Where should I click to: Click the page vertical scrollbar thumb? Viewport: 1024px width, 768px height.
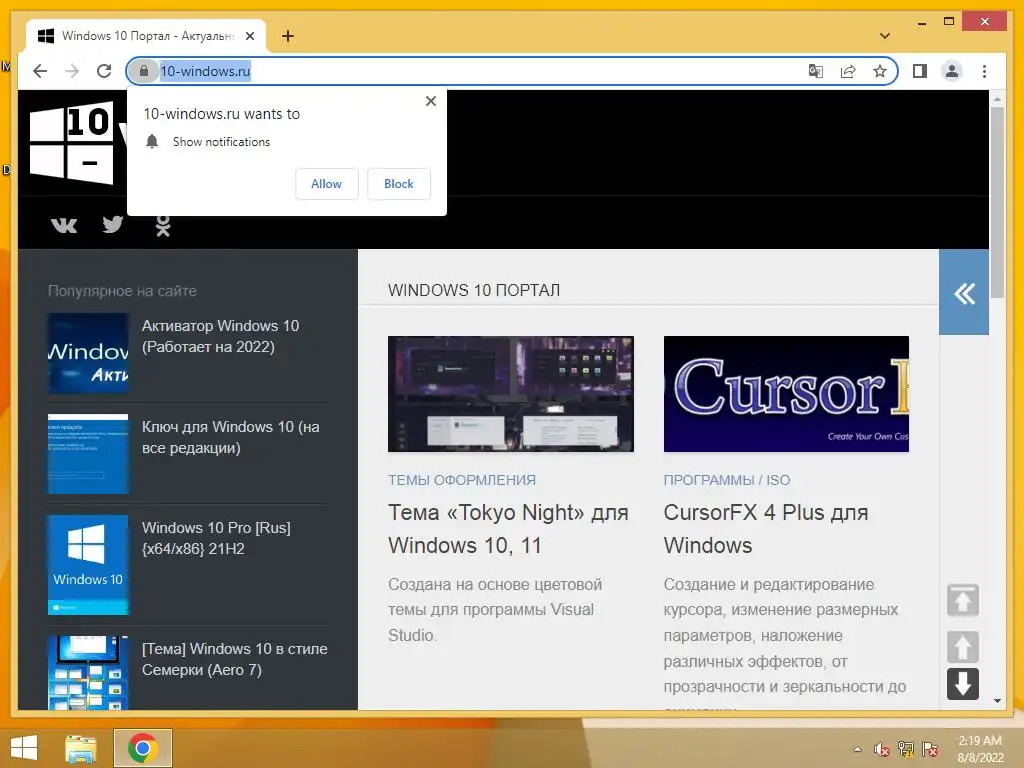point(997,202)
